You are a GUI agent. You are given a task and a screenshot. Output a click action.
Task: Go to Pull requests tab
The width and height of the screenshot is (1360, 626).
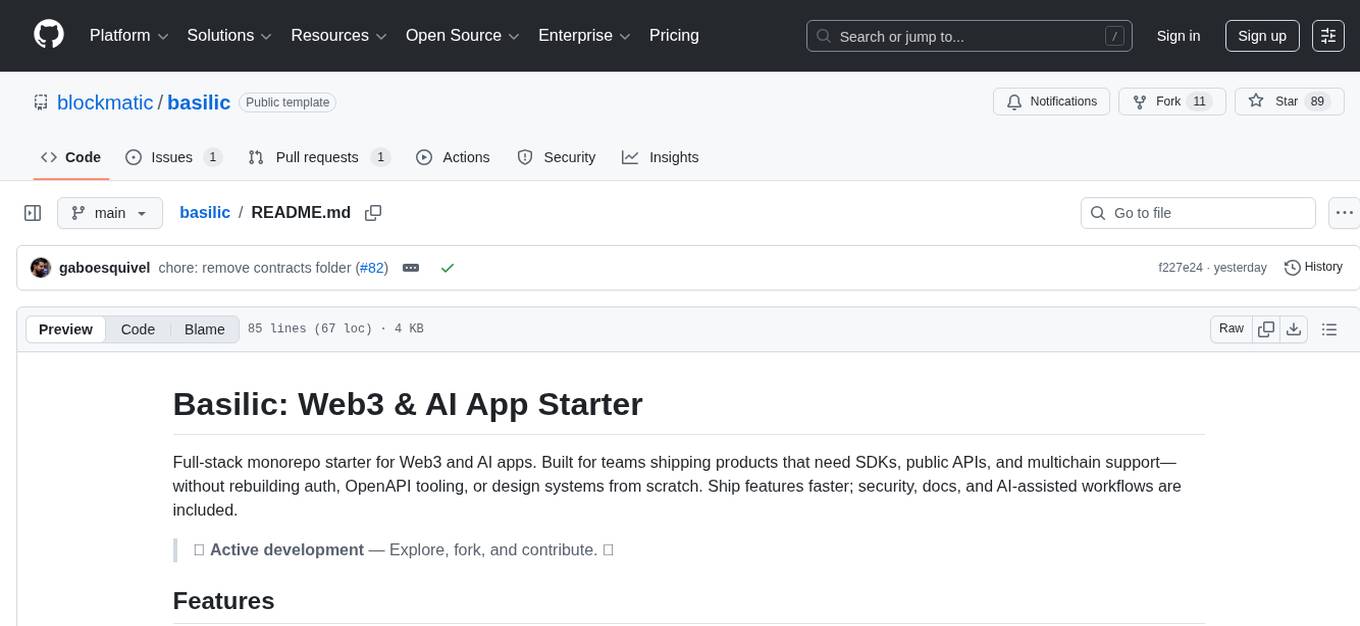(x=317, y=157)
